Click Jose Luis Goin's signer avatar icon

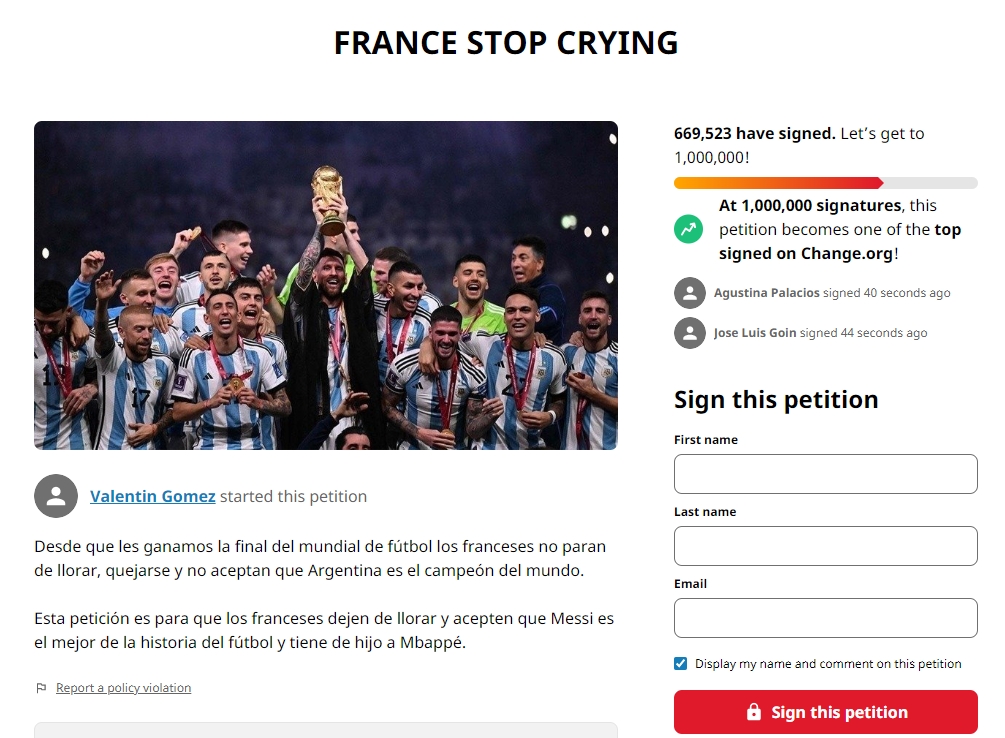click(x=690, y=333)
